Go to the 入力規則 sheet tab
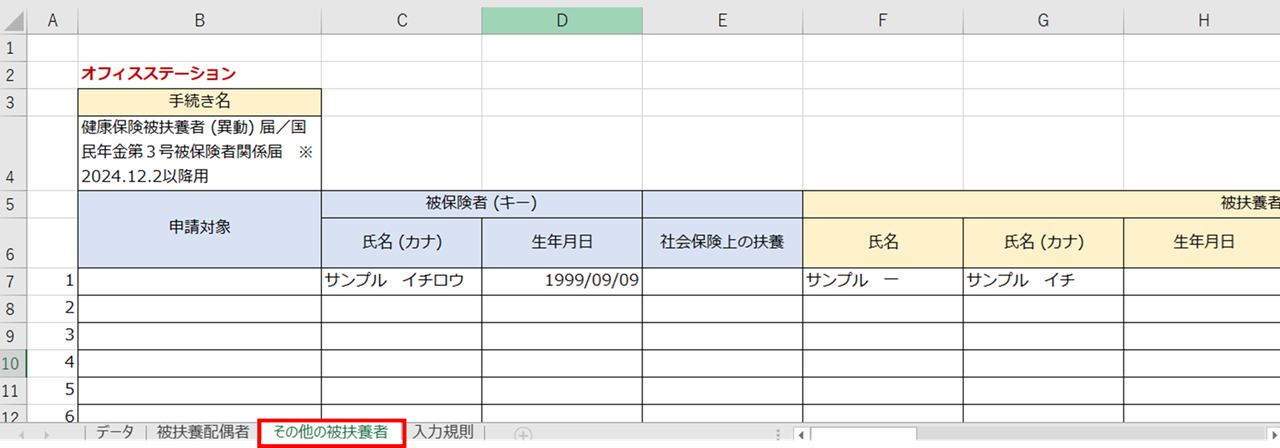The height and width of the screenshot is (448, 1280). click(x=444, y=433)
